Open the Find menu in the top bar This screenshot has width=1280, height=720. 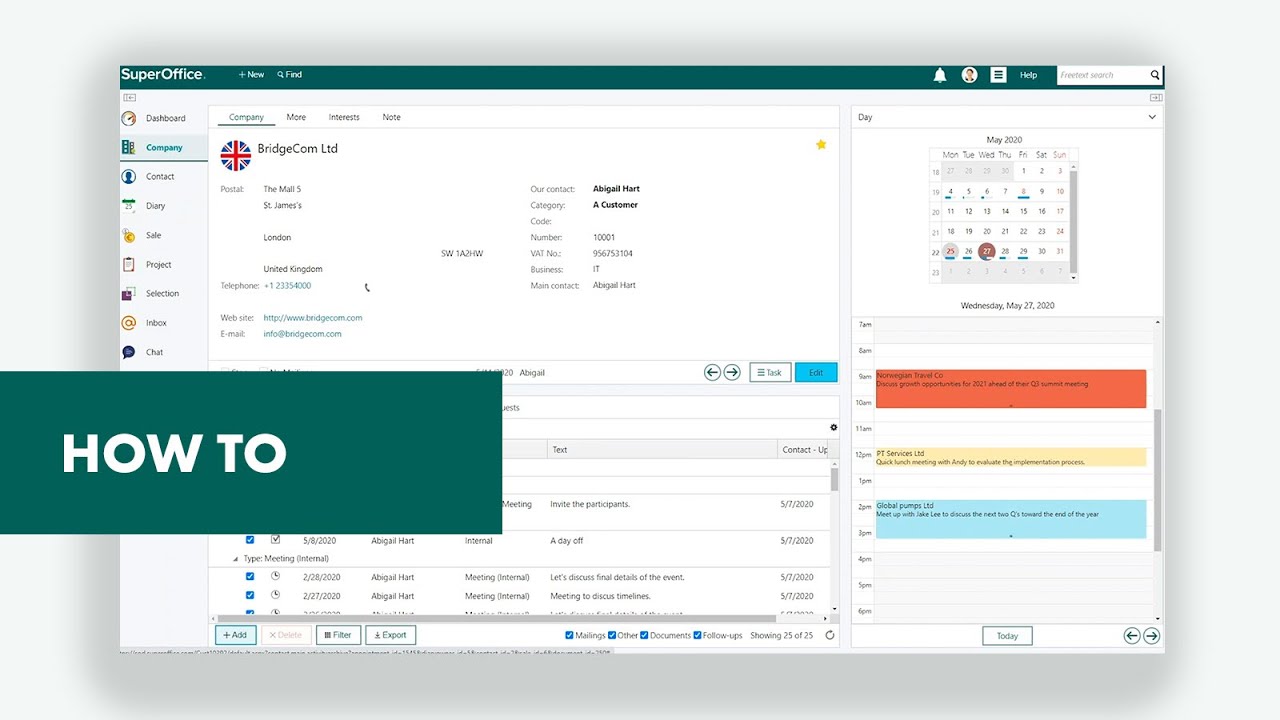[290, 75]
